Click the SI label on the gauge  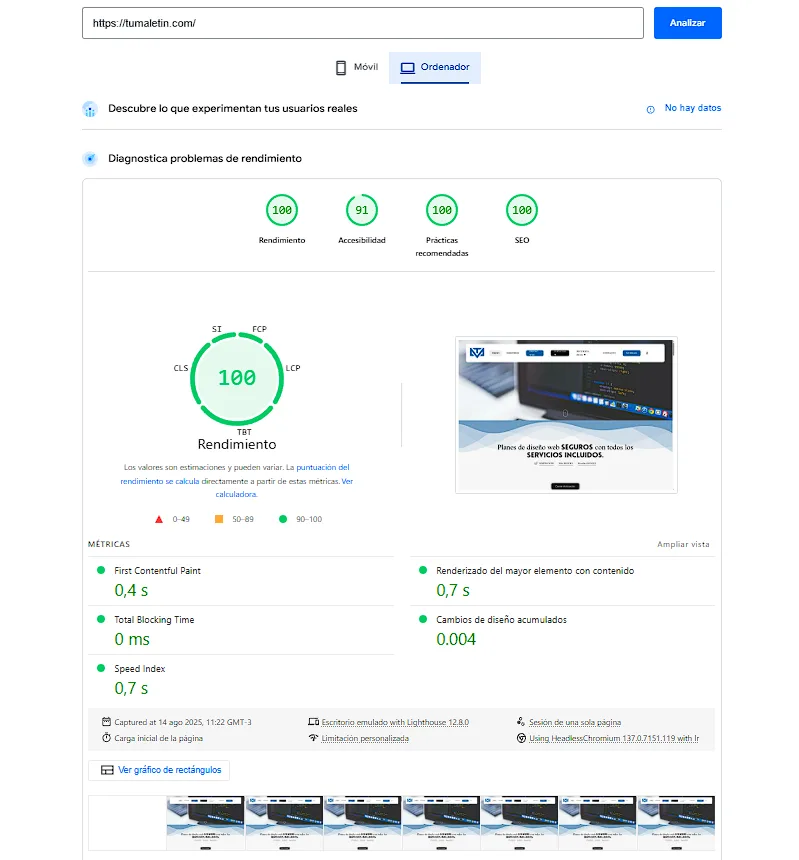point(217,329)
